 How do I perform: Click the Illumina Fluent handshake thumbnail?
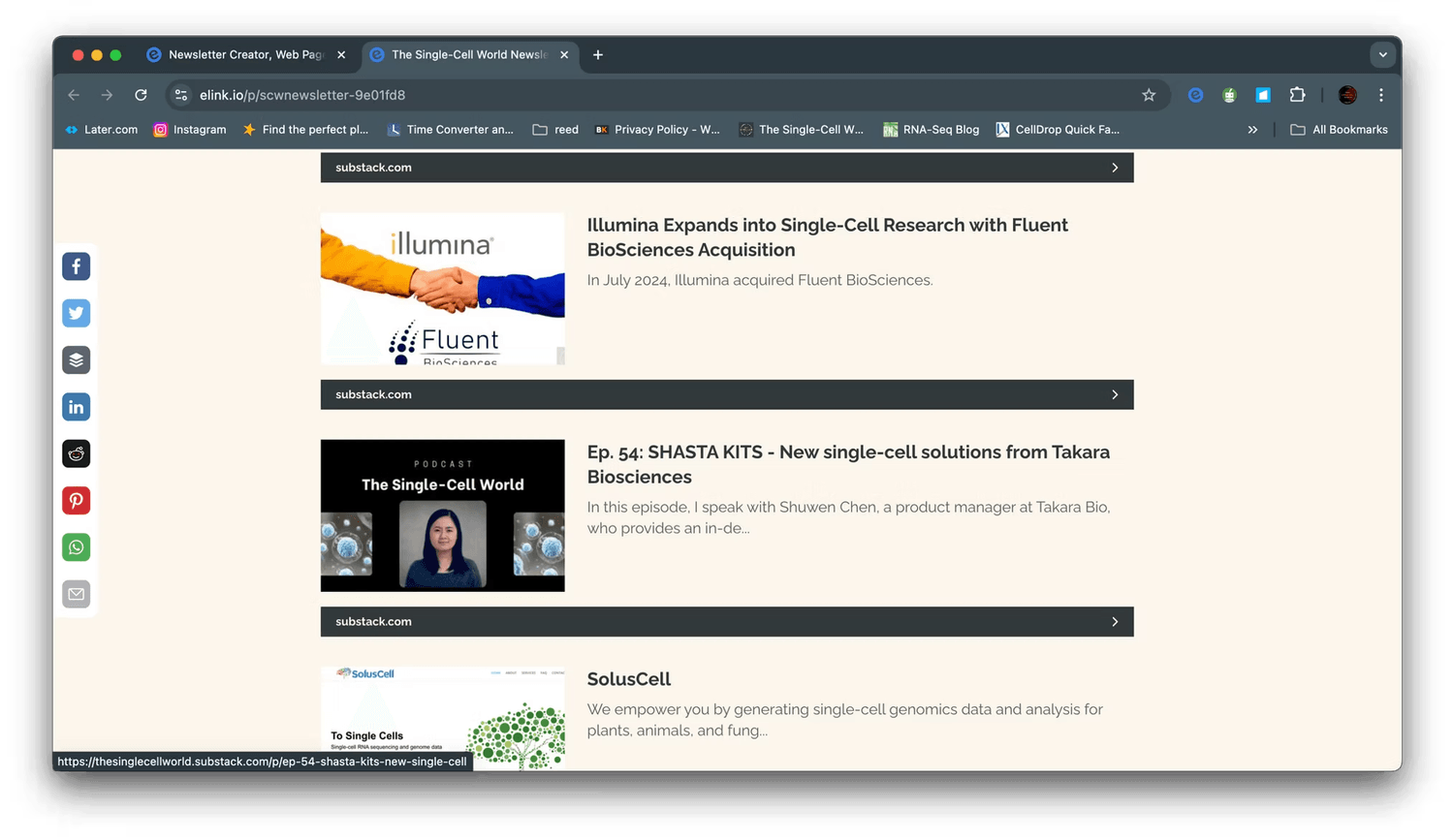442,289
